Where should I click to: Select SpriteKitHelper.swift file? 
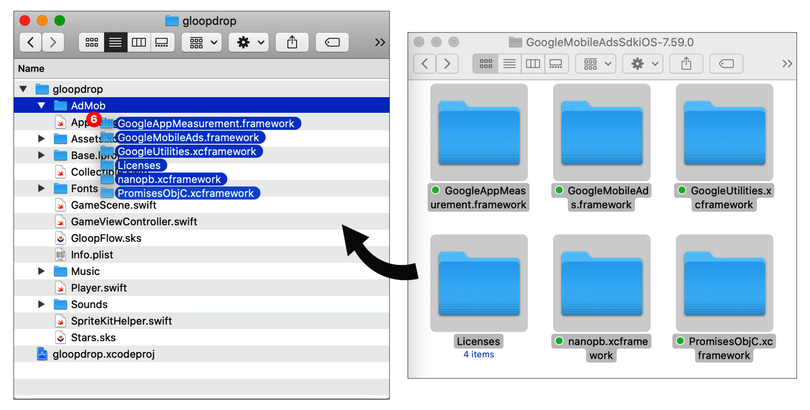tap(201, 321)
